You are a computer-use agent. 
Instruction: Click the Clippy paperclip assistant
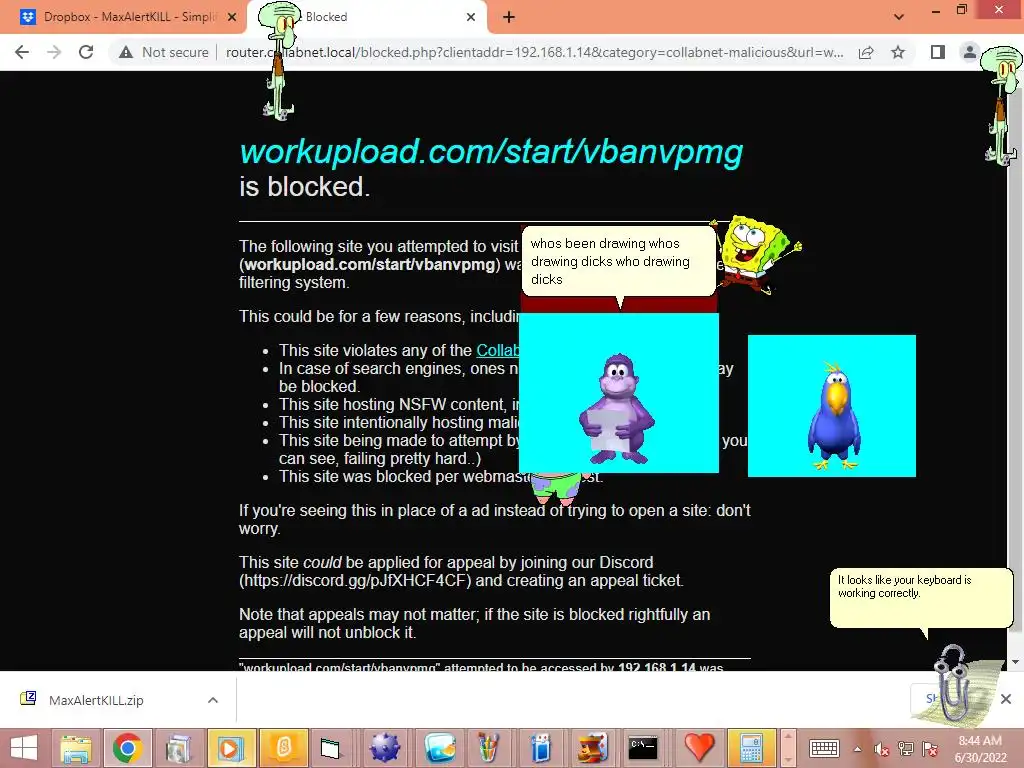coord(953,682)
